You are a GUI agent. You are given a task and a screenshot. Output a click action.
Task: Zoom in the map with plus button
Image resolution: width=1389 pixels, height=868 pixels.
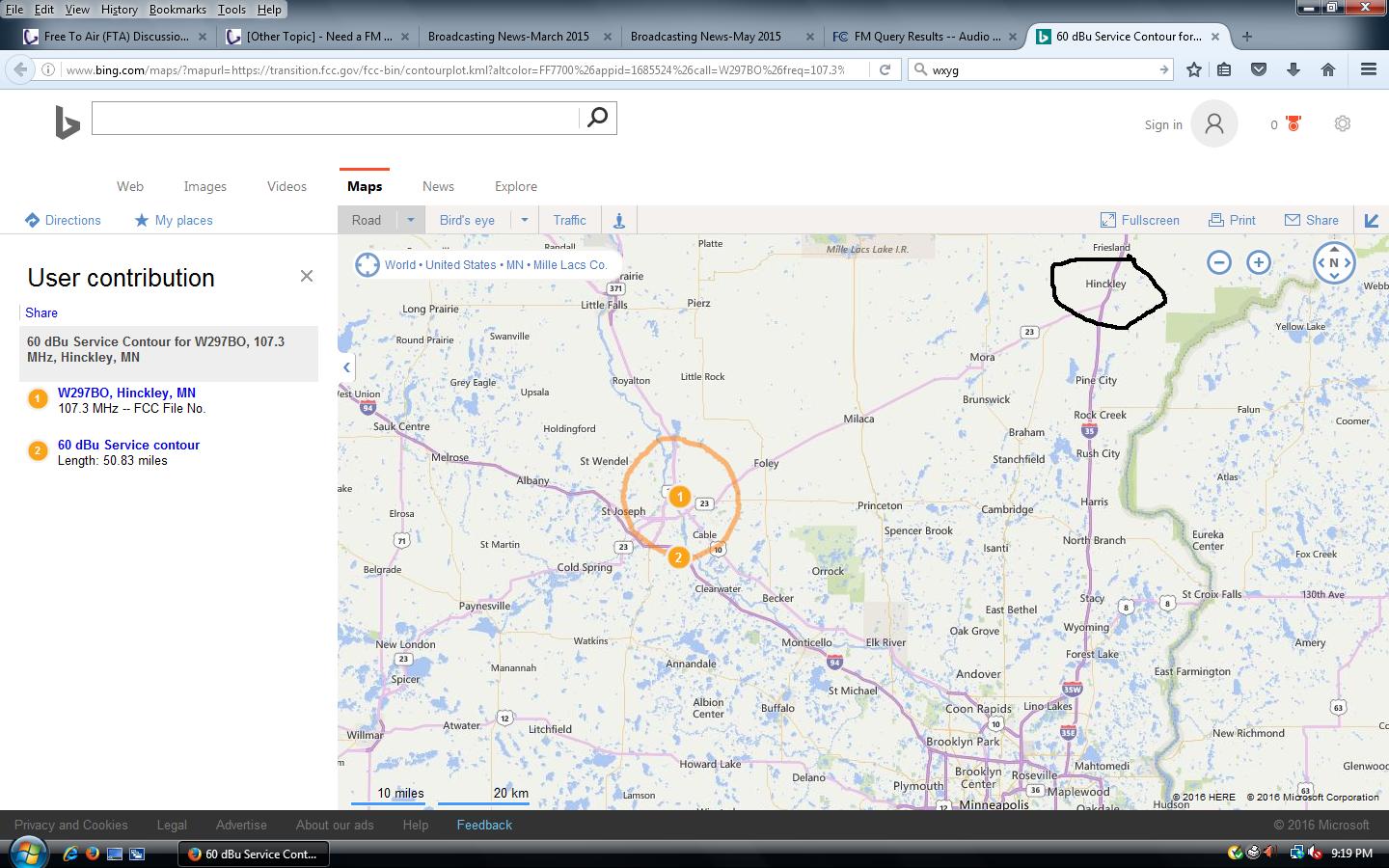click(x=1259, y=262)
